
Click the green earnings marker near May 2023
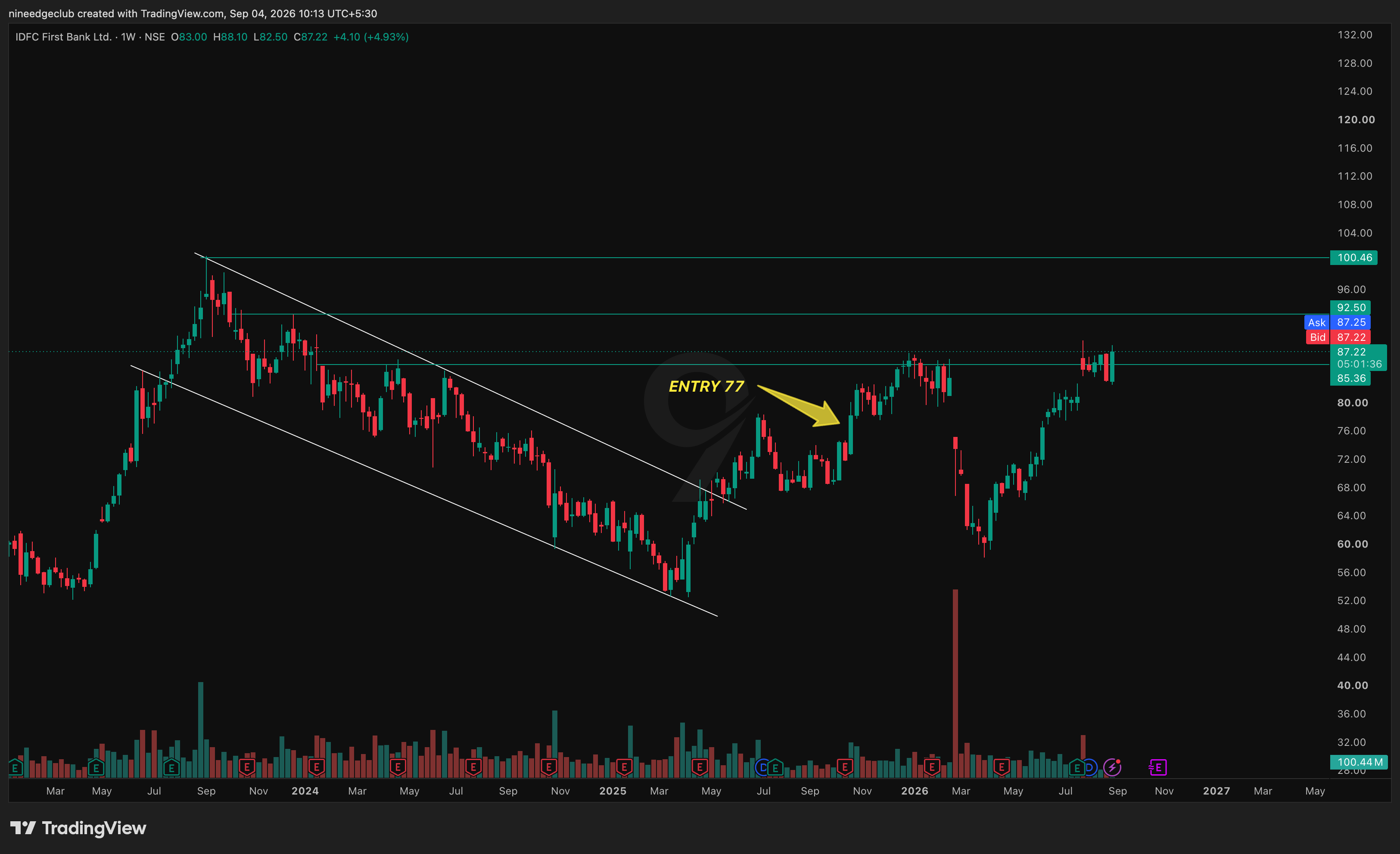[x=96, y=768]
